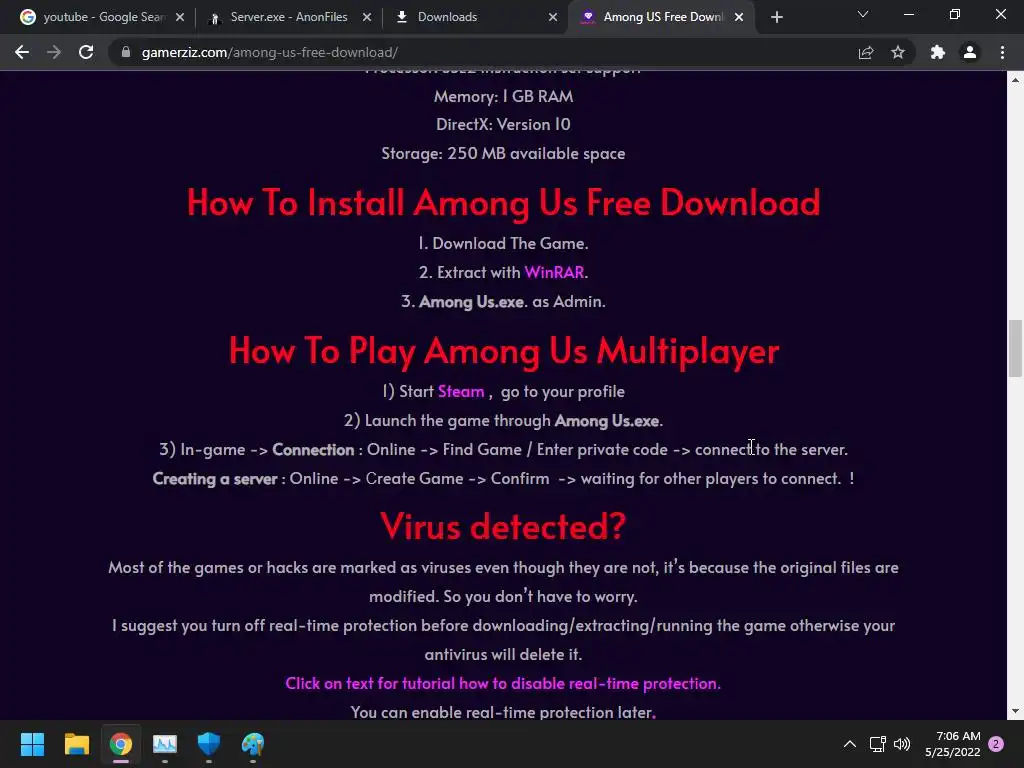Screen dimensions: 1024x768
Task: Close the Server.exe - AnonFiles tab
Action: [367, 17]
